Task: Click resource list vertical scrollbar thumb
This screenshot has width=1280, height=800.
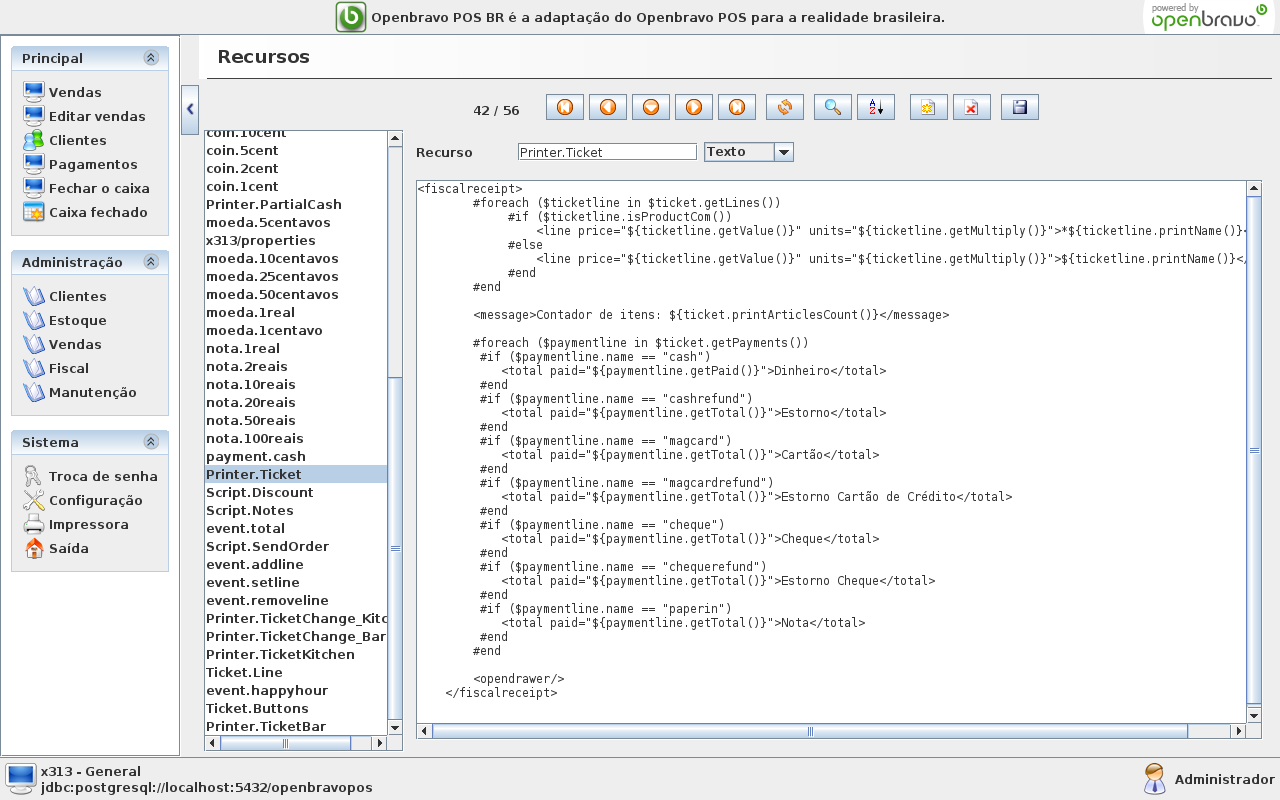Action: pos(395,548)
